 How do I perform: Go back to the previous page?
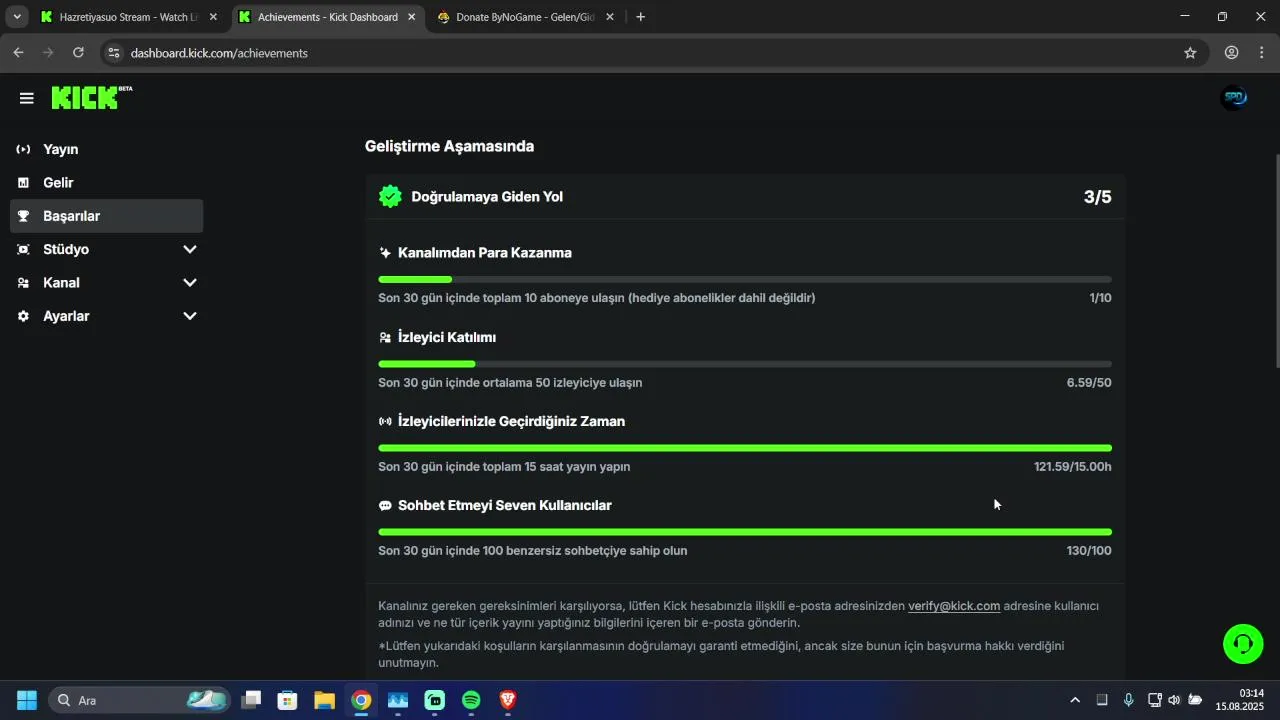click(x=18, y=53)
